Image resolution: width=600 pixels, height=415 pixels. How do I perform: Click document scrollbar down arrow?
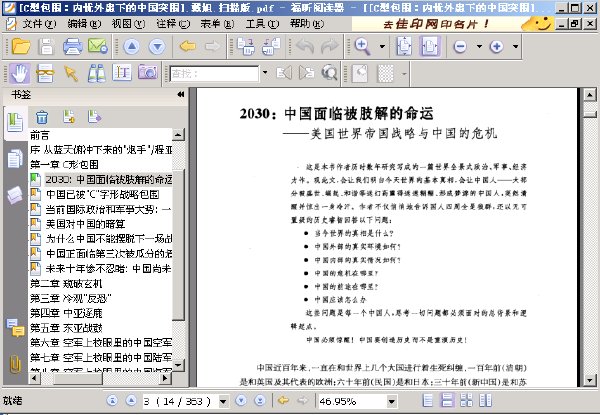589,380
